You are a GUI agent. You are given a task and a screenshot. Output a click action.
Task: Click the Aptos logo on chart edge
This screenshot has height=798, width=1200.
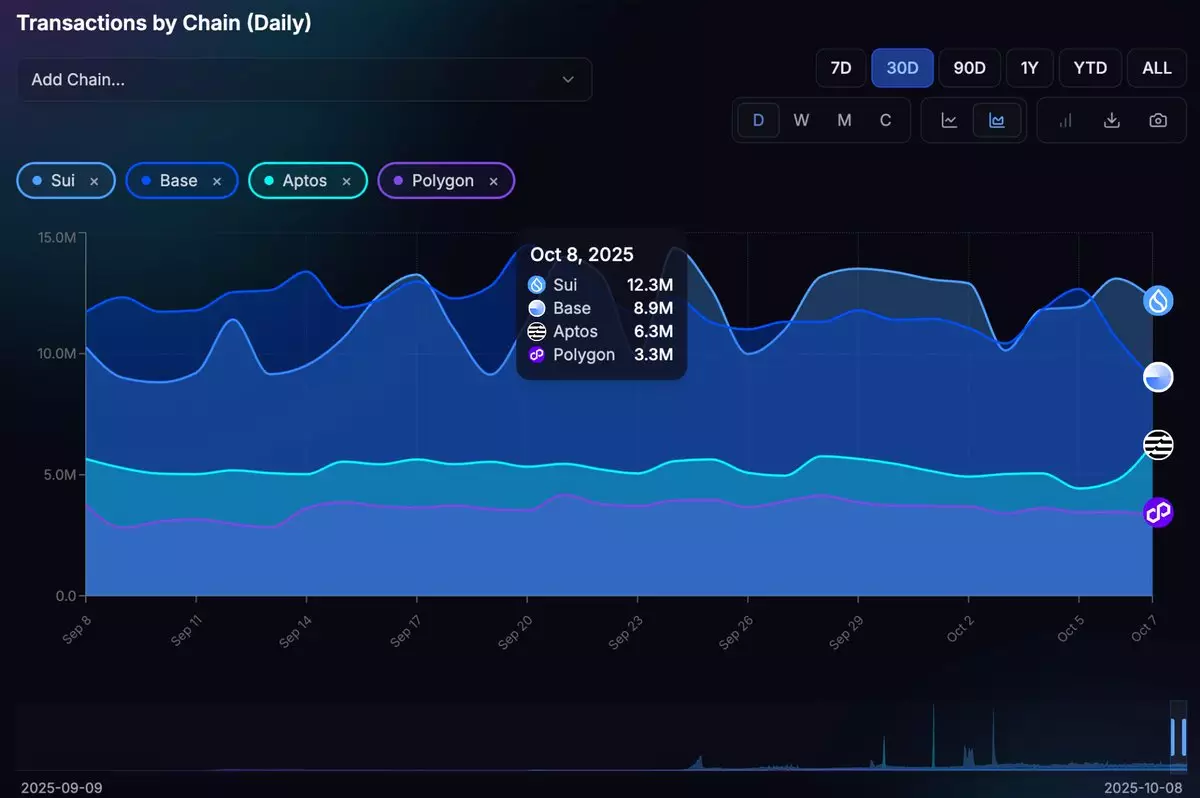tap(1158, 445)
